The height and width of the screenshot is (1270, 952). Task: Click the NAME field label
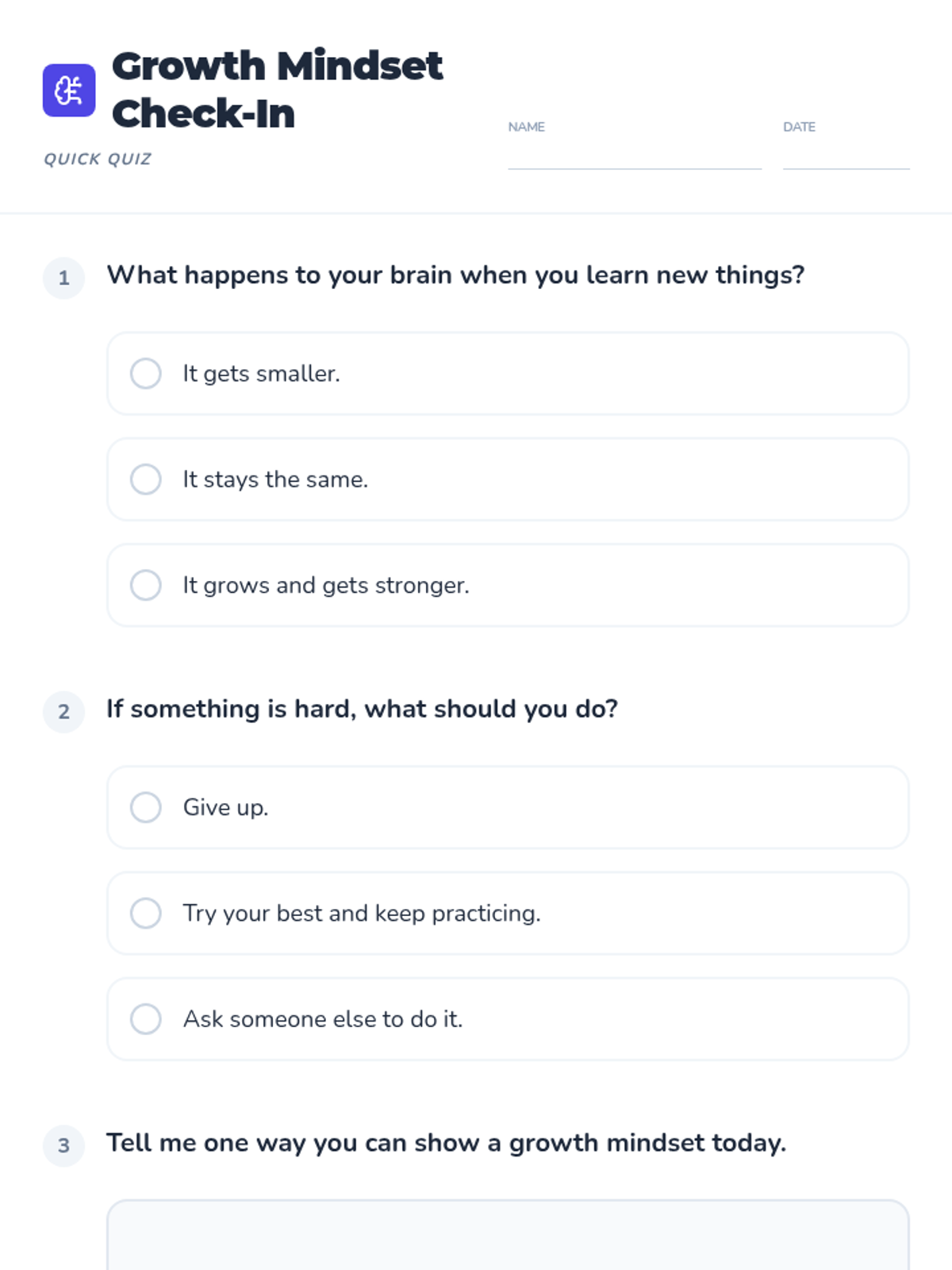526,127
